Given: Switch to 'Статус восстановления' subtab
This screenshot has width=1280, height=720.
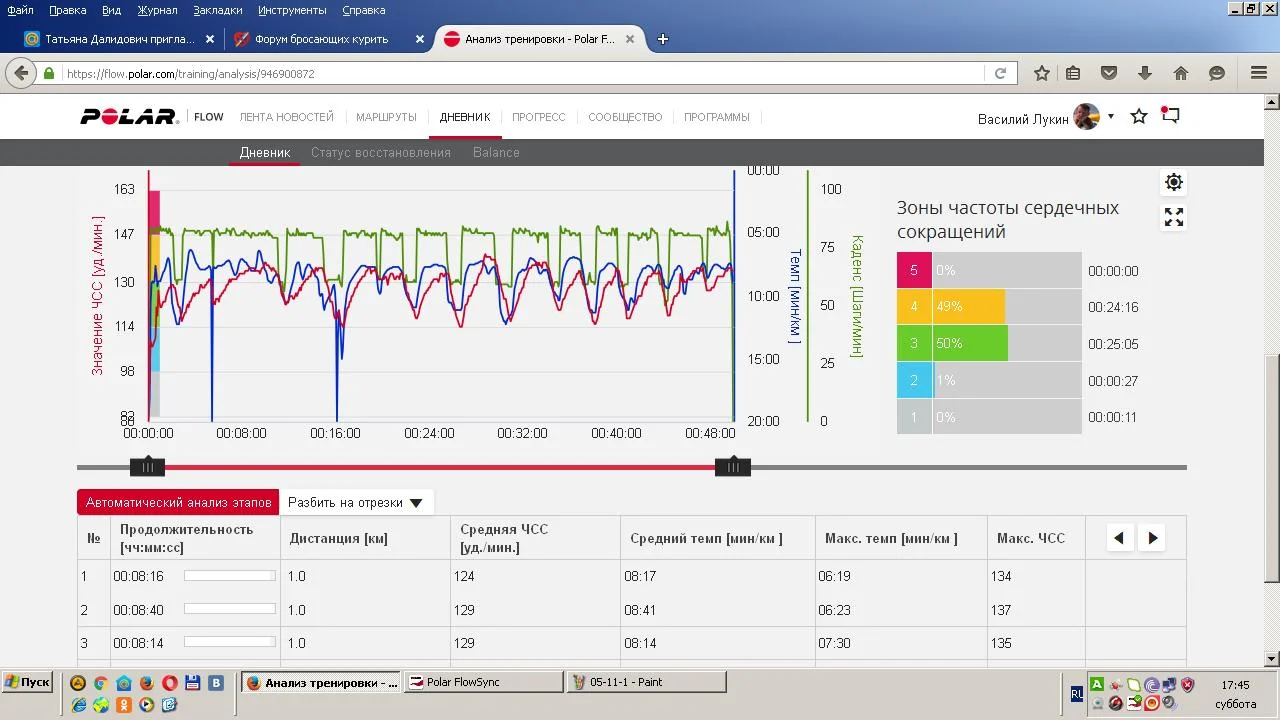Looking at the screenshot, I should click(x=380, y=153).
